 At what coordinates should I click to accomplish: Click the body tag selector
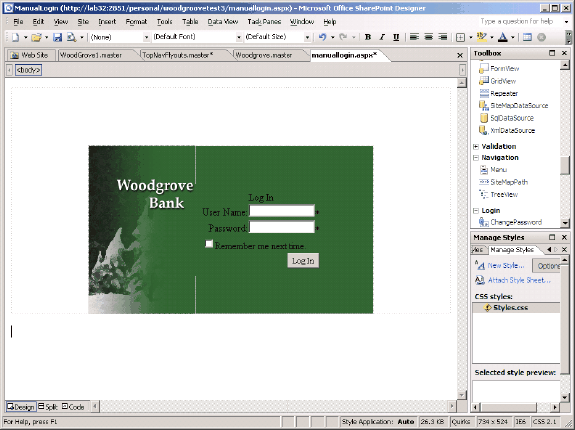[x=28, y=70]
